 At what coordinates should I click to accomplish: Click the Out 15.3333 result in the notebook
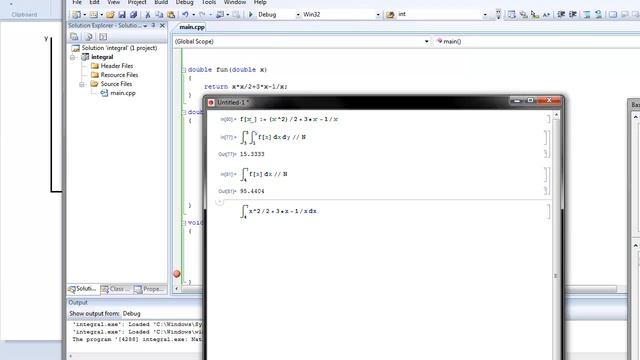tap(252, 154)
